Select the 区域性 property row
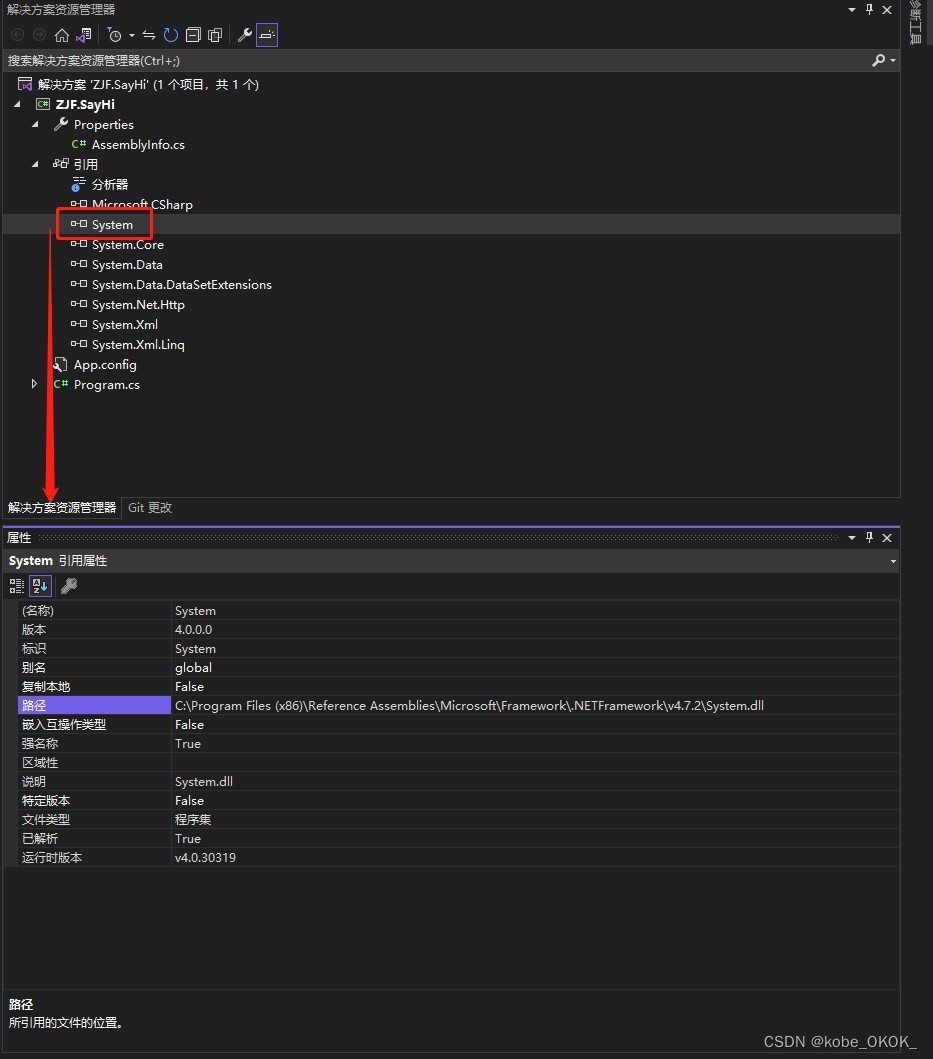 pos(459,763)
